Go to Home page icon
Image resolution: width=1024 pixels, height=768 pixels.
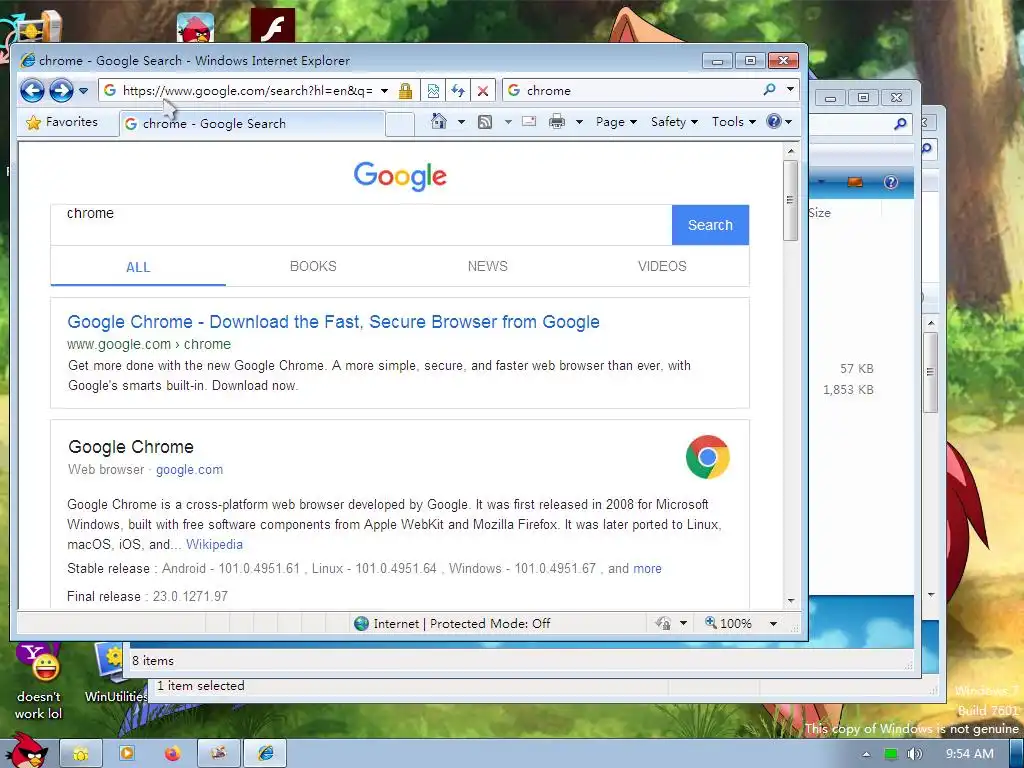pos(439,121)
